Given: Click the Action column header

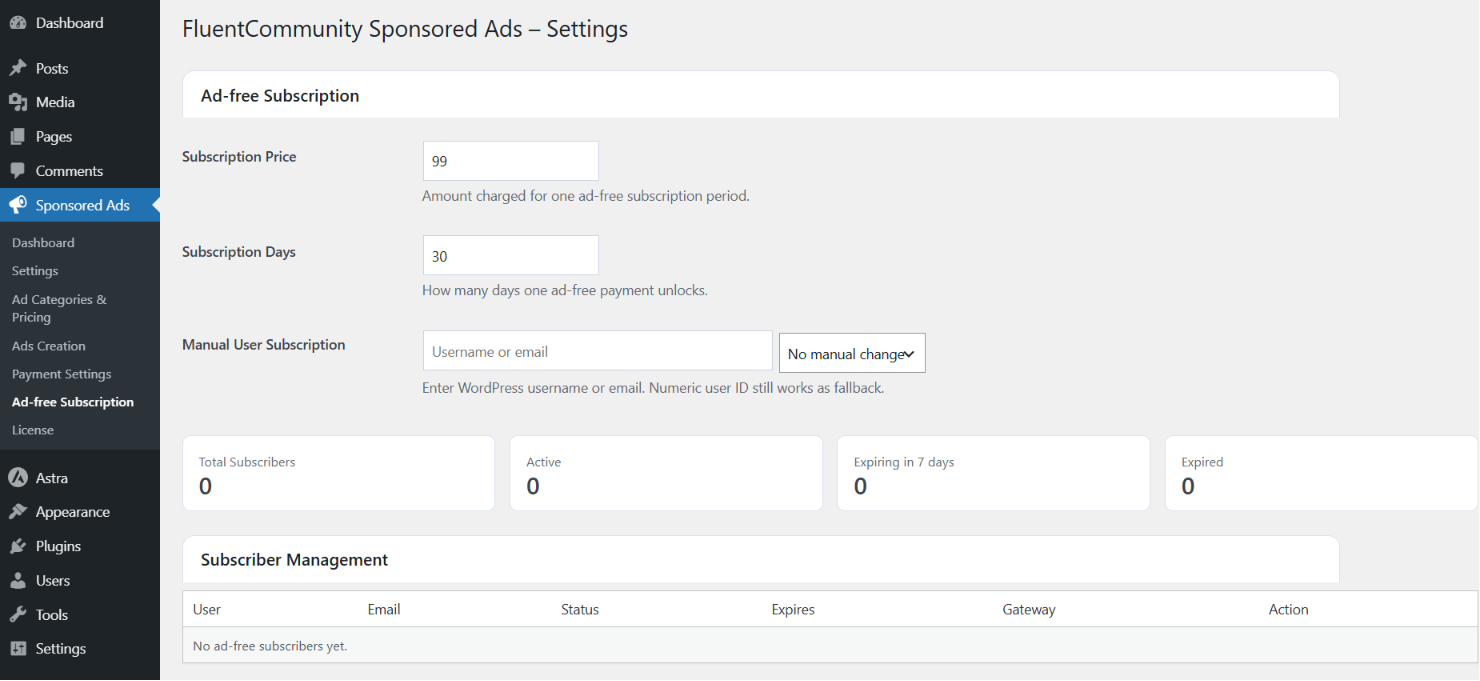Looking at the screenshot, I should coord(1289,609).
